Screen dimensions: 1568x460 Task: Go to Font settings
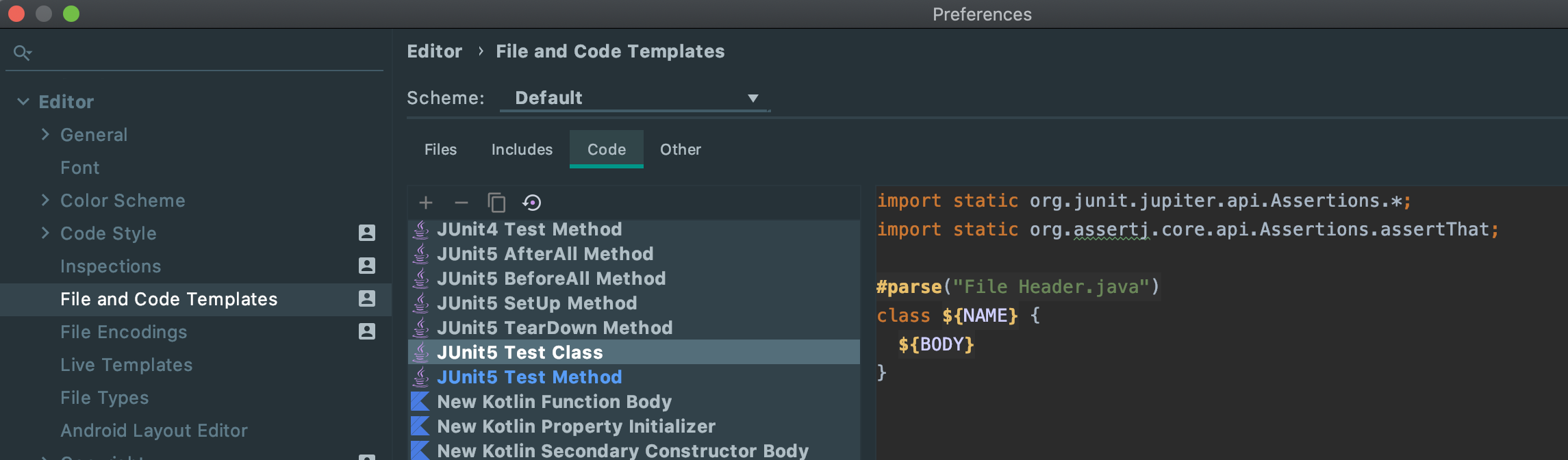(x=79, y=168)
